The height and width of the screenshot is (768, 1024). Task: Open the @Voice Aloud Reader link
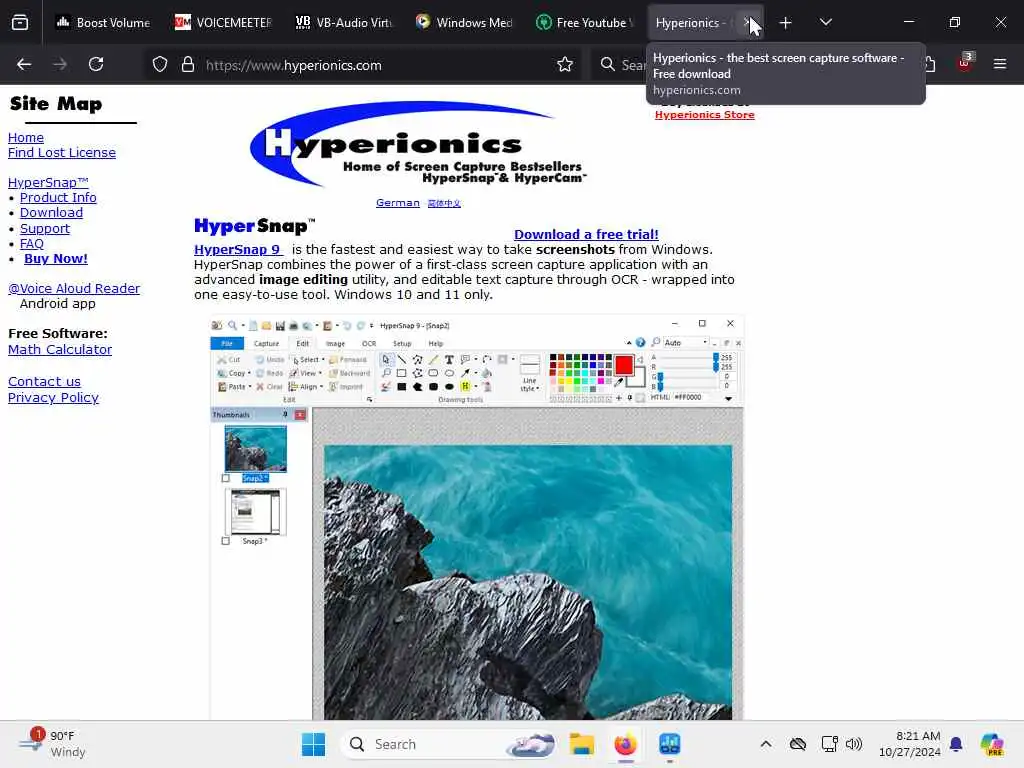[x=74, y=289]
